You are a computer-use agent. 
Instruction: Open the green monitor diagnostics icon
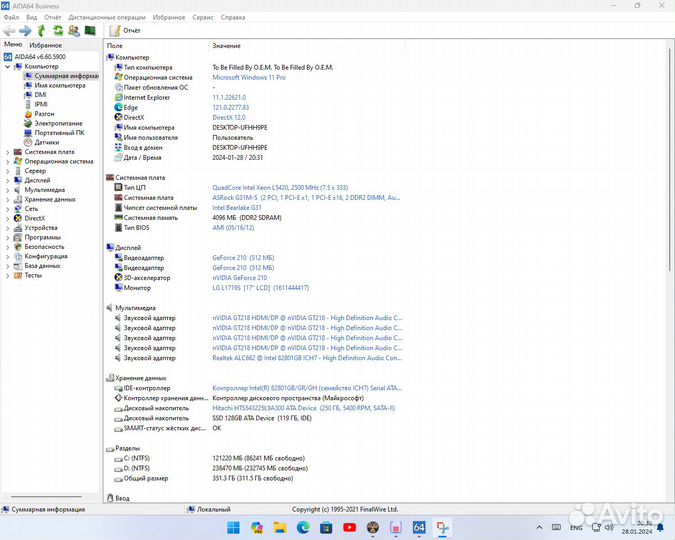pos(90,31)
